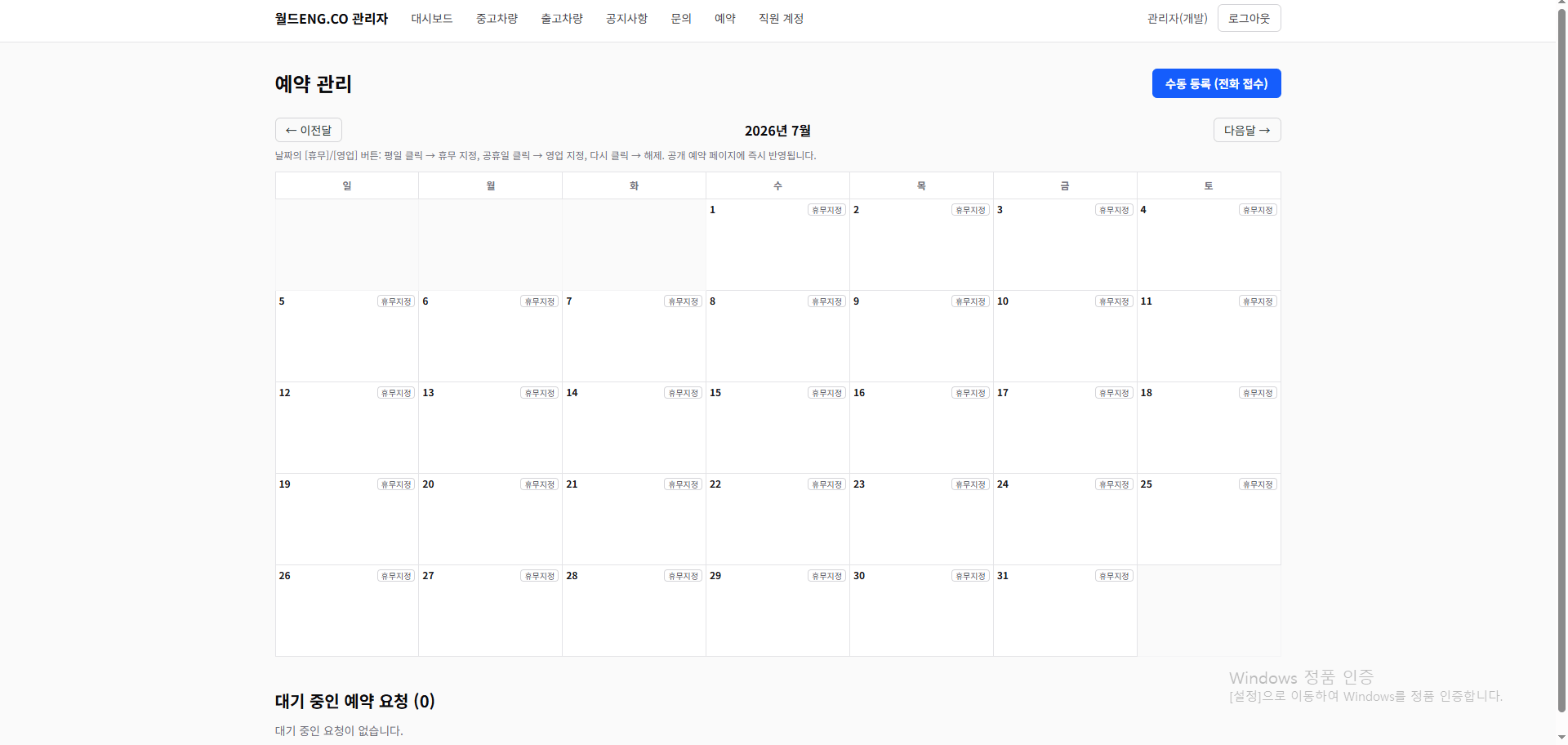Go to previous month with 이전달
The height and width of the screenshot is (745, 1568).
(309, 130)
